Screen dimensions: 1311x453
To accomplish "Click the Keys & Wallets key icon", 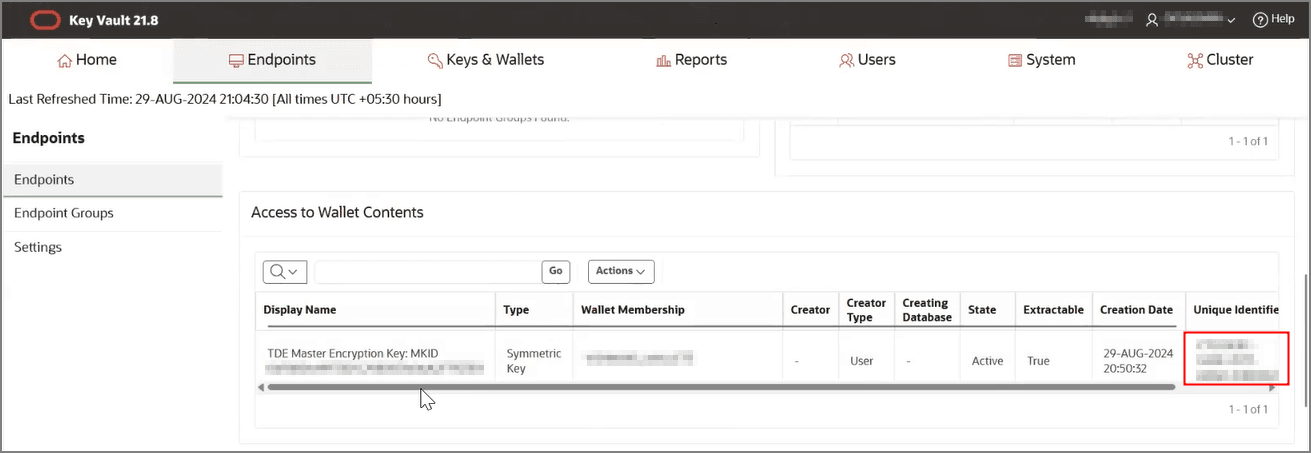I will 435,61.
